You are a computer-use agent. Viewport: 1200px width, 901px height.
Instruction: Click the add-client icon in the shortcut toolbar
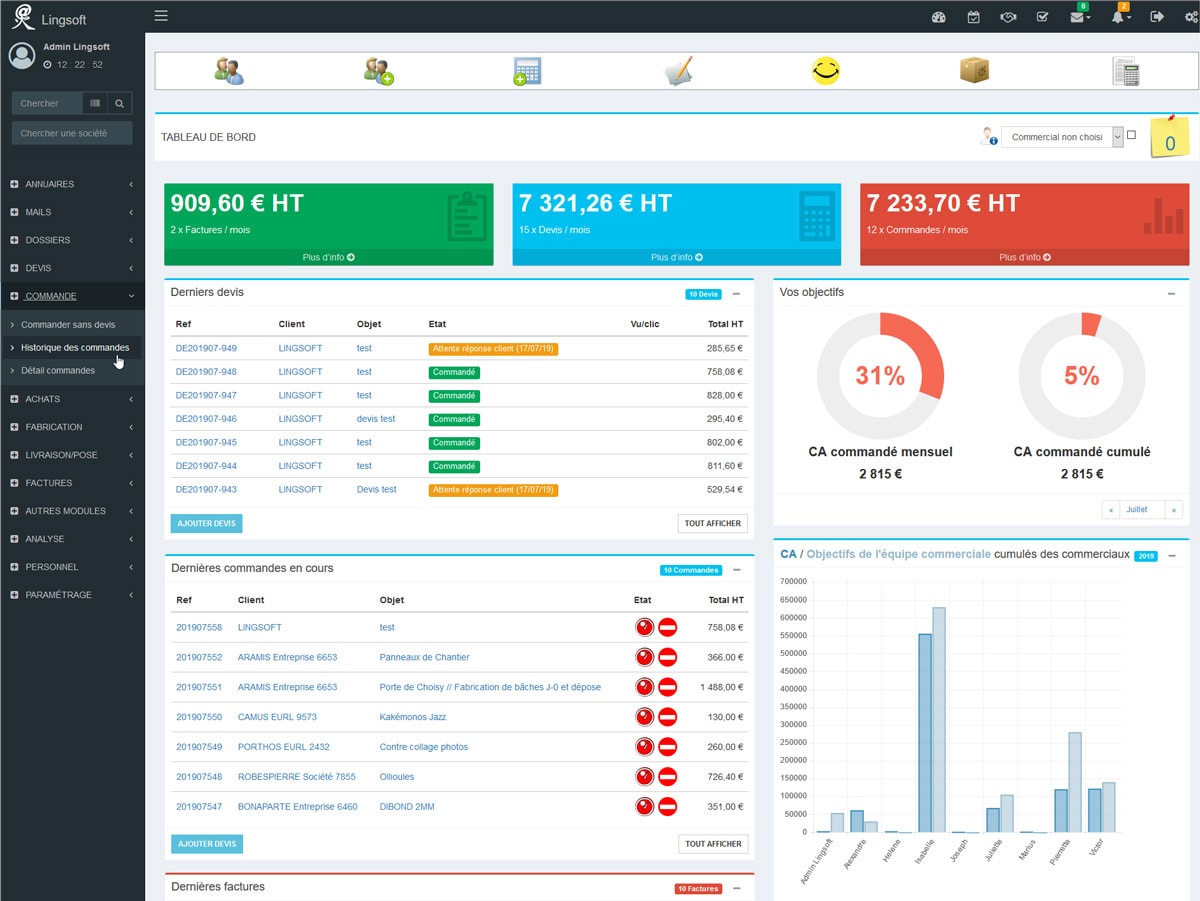click(x=377, y=70)
